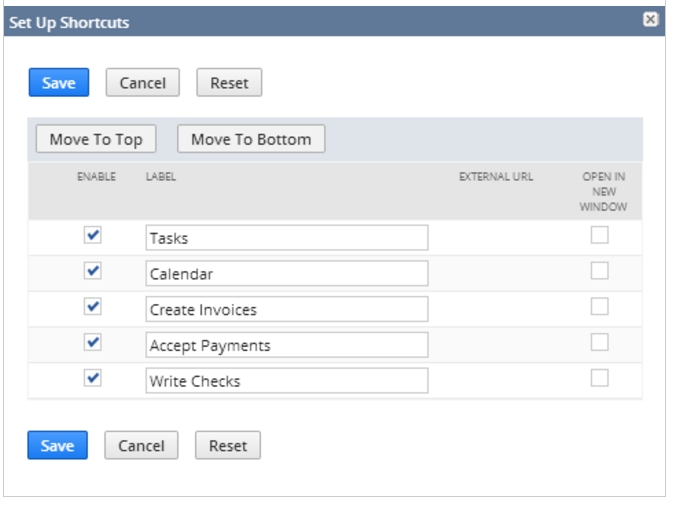The width and height of the screenshot is (675, 507).
Task: Focus the Create Invoices label field
Action: [286, 310]
